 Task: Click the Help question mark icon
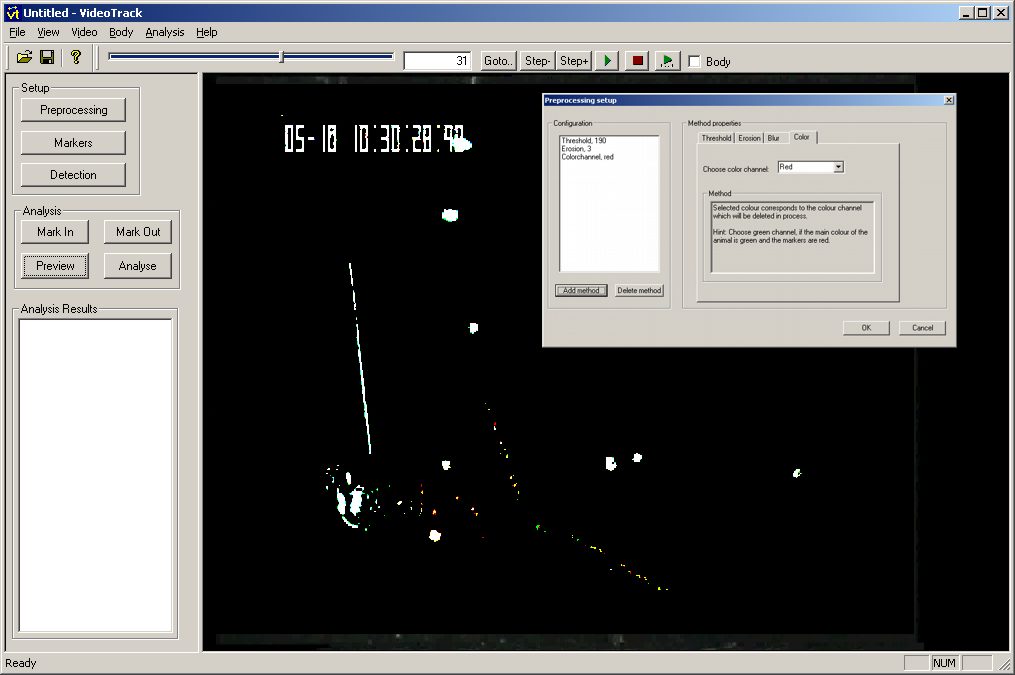click(x=75, y=58)
